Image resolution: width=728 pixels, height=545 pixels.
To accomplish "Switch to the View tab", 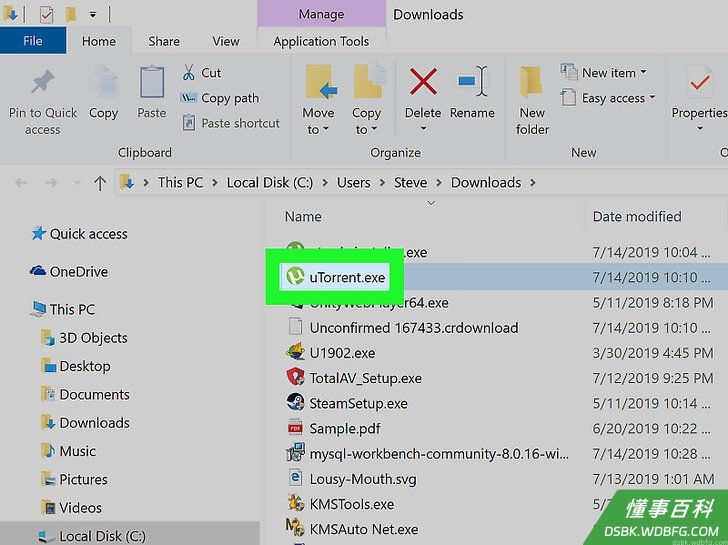I will pyautogui.click(x=226, y=41).
